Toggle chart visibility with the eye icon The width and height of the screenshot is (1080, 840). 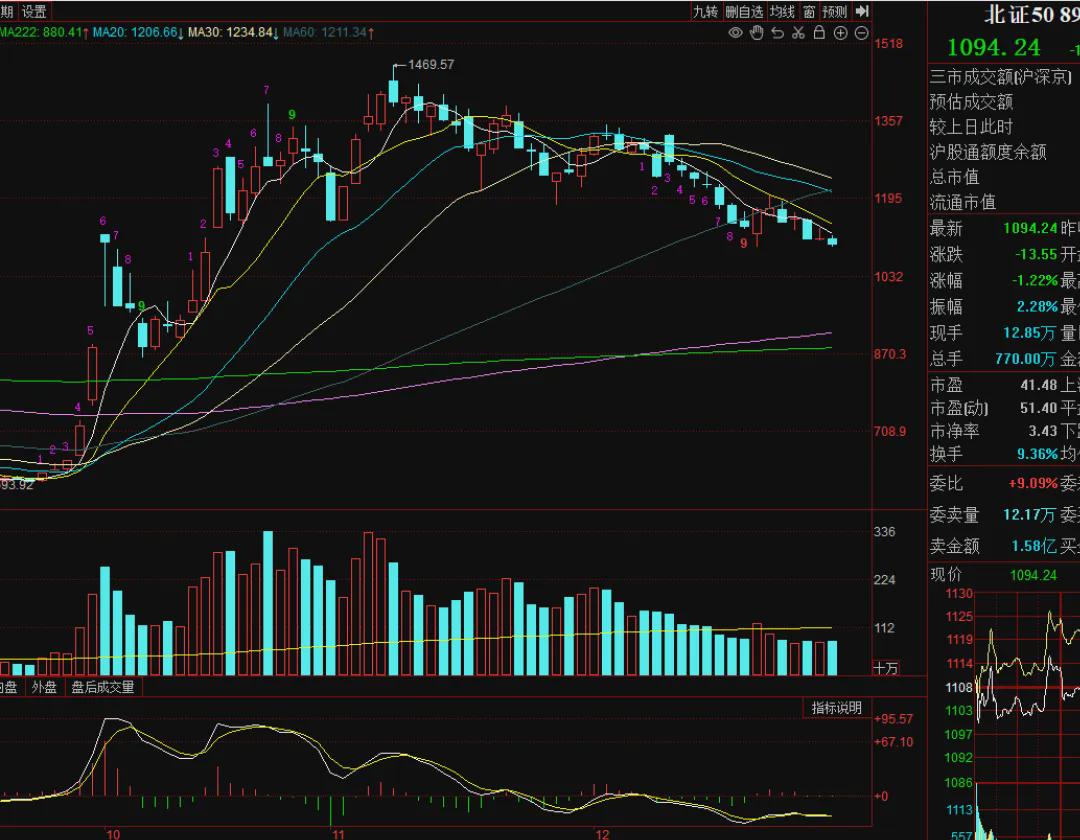tap(736, 32)
